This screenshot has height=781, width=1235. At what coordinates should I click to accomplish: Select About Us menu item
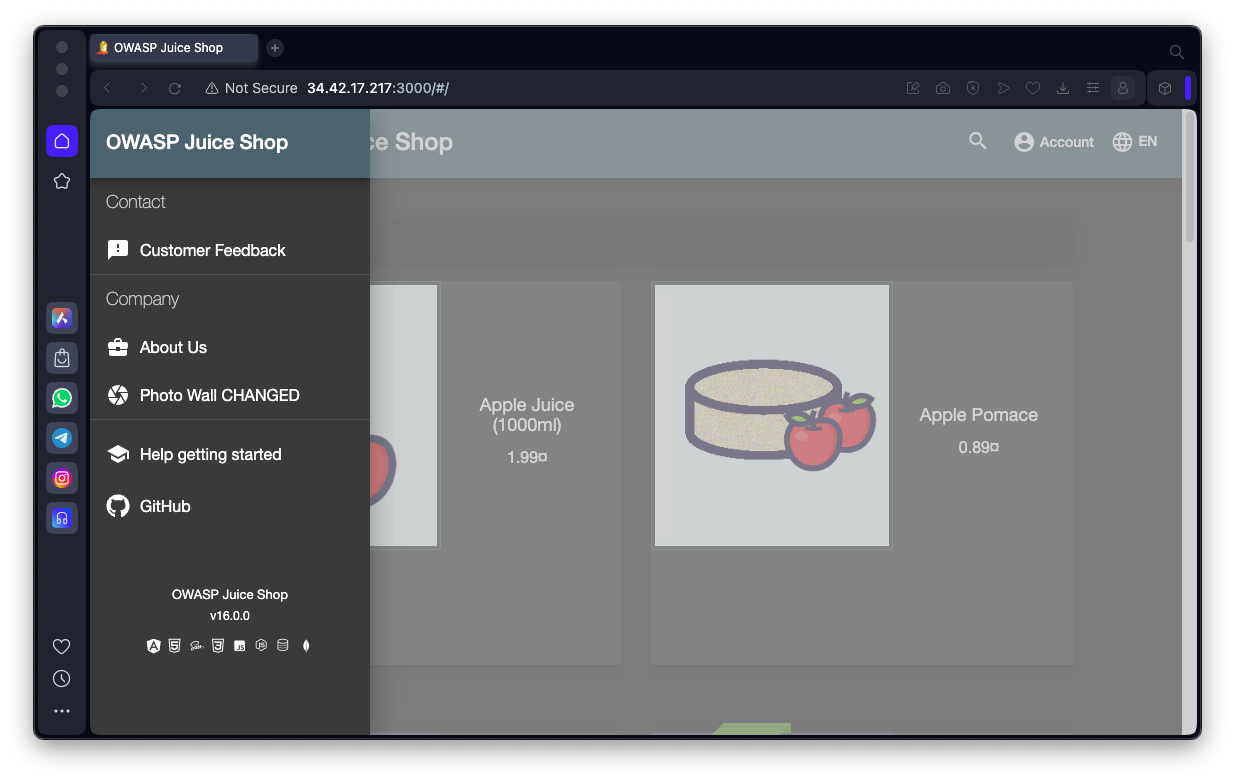coord(230,347)
